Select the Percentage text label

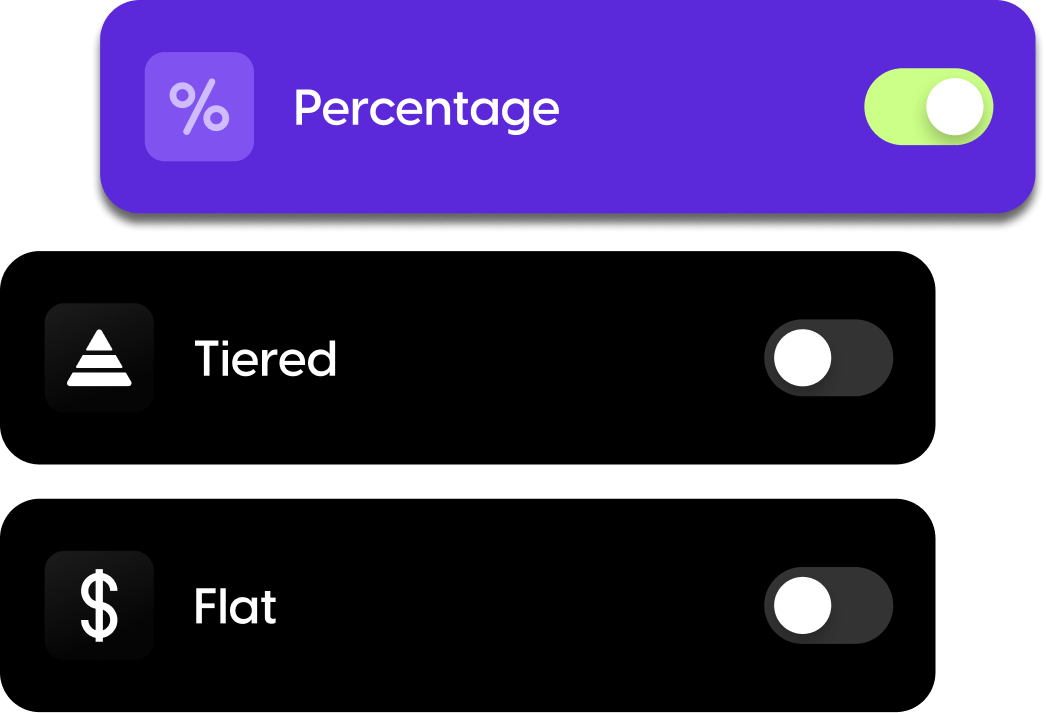click(x=426, y=109)
